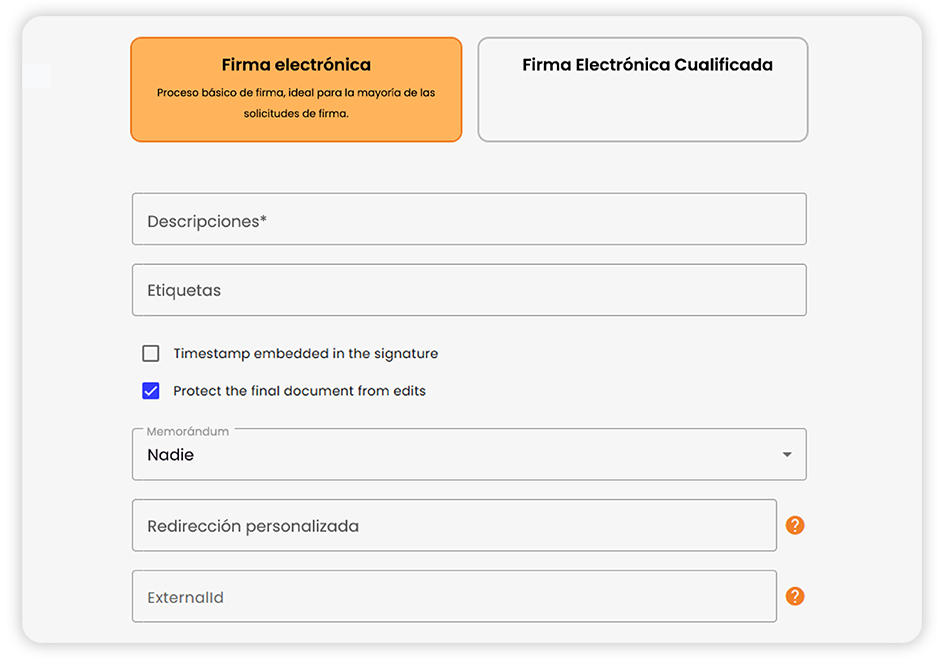Open help icon beside Redirección personalizada

tap(795, 525)
